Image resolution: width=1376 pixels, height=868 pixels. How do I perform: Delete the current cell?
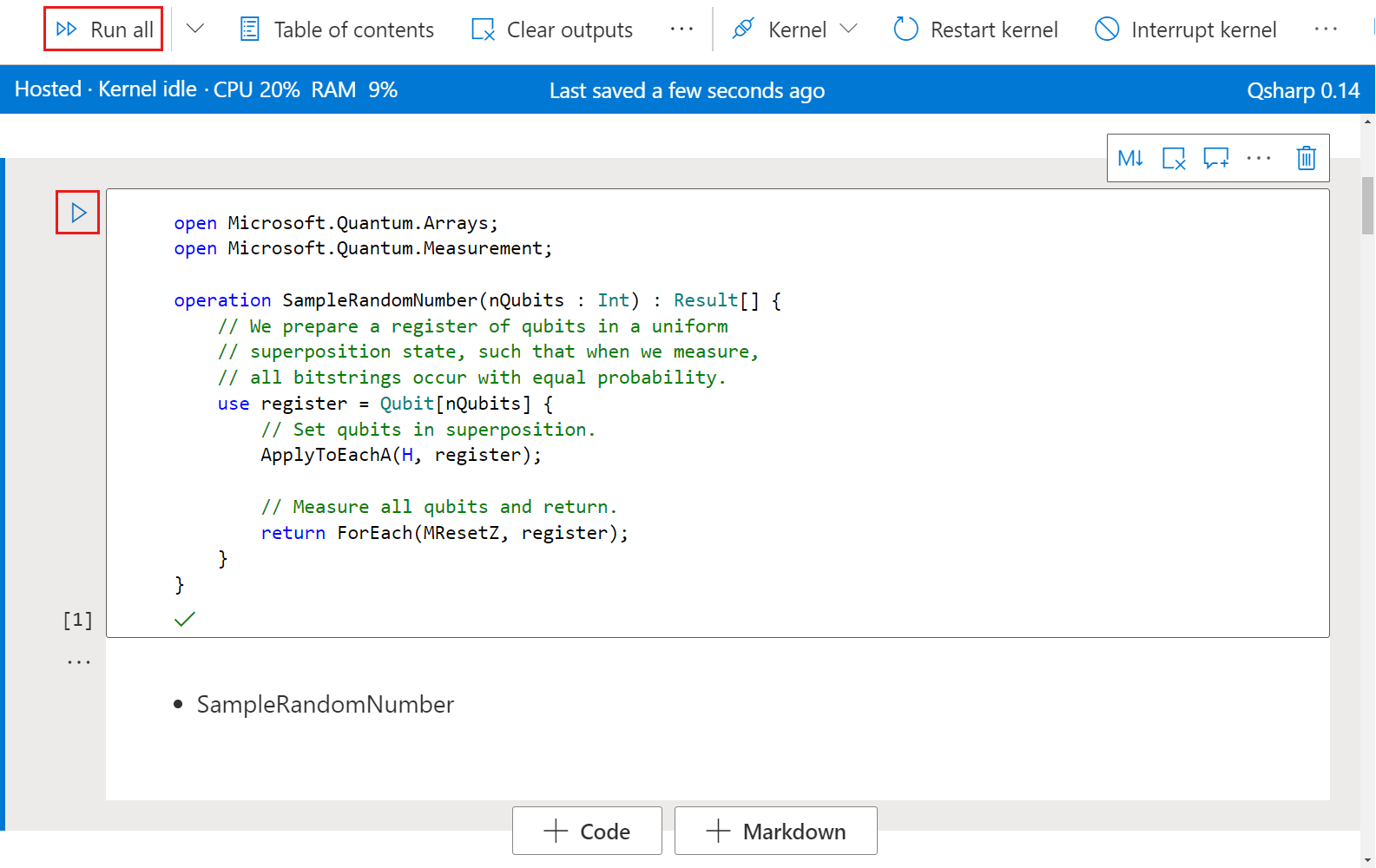click(x=1307, y=158)
